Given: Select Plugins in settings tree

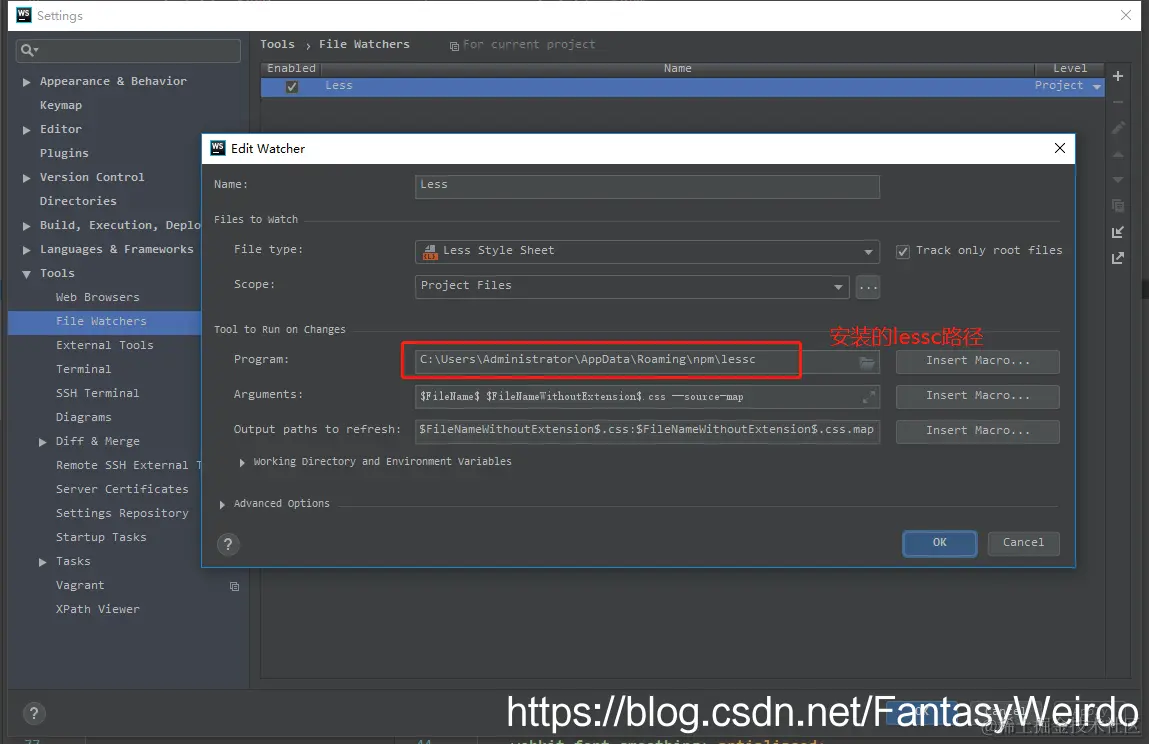Looking at the screenshot, I should click(64, 152).
